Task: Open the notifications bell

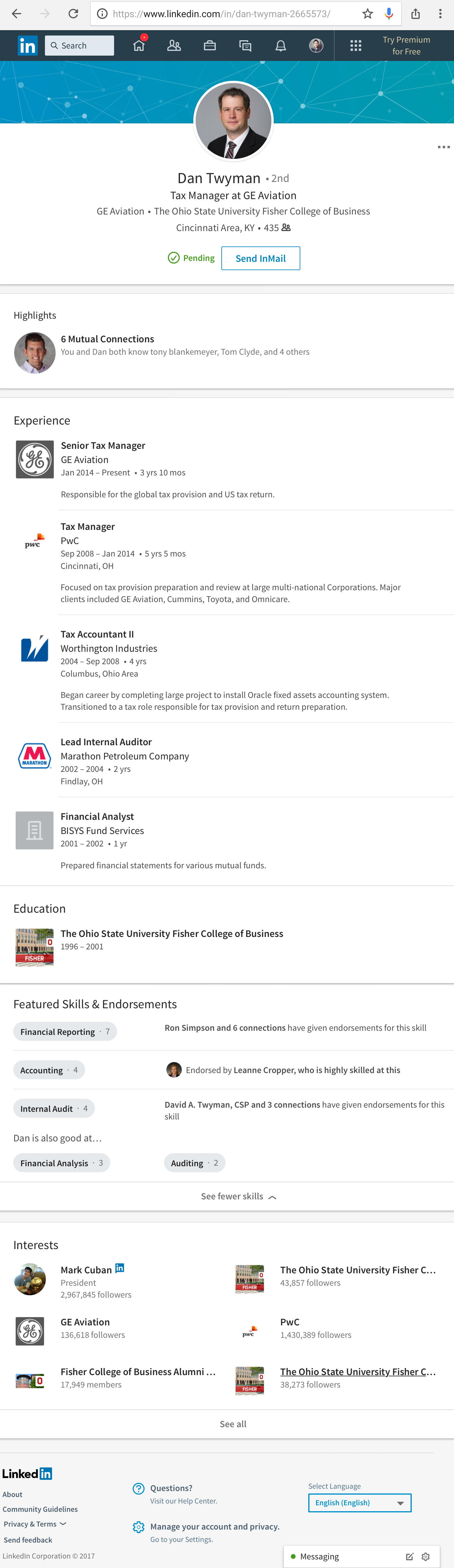Action: click(281, 46)
